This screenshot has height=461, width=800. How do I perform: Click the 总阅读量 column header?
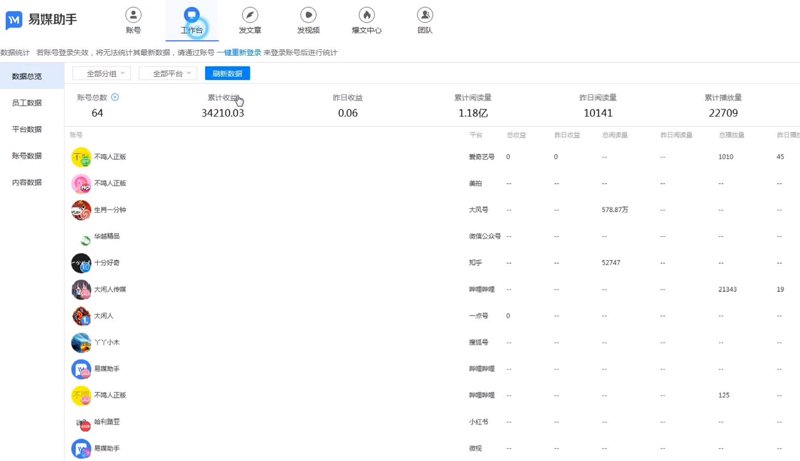[615, 135]
